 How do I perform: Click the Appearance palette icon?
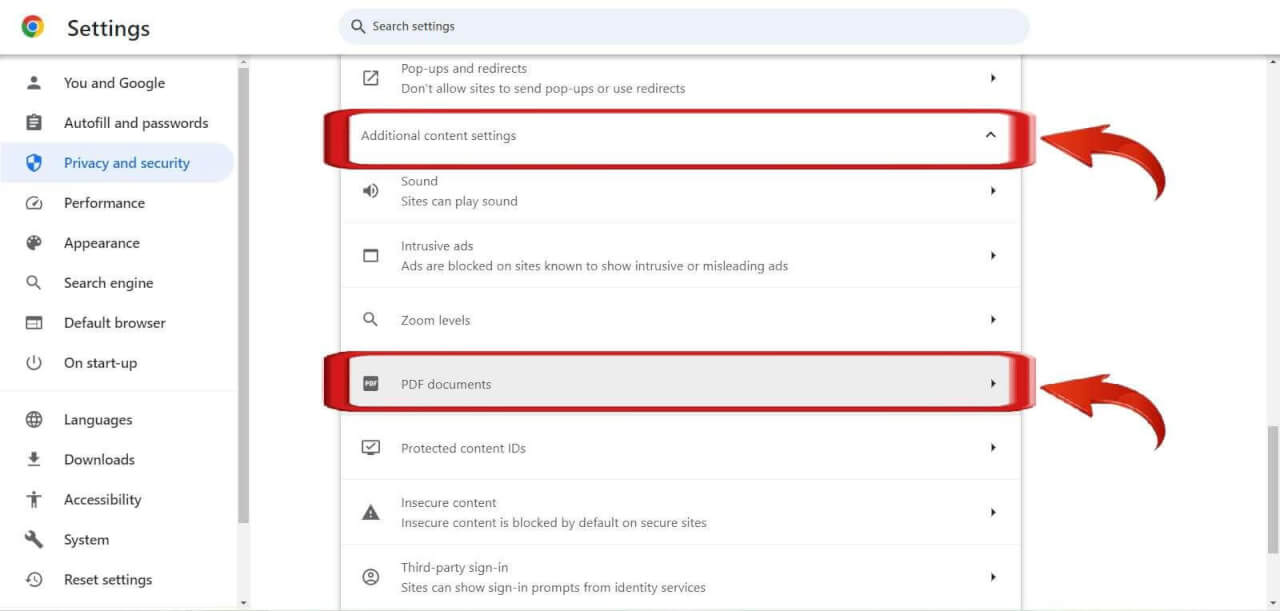pos(34,243)
